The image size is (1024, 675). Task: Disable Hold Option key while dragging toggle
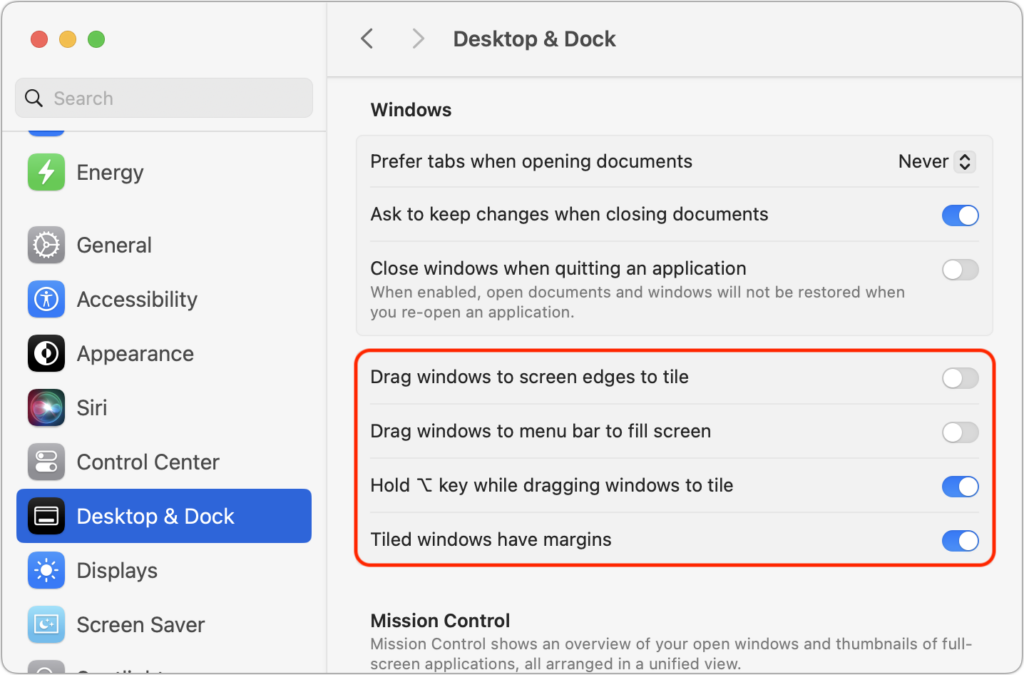[x=960, y=486]
